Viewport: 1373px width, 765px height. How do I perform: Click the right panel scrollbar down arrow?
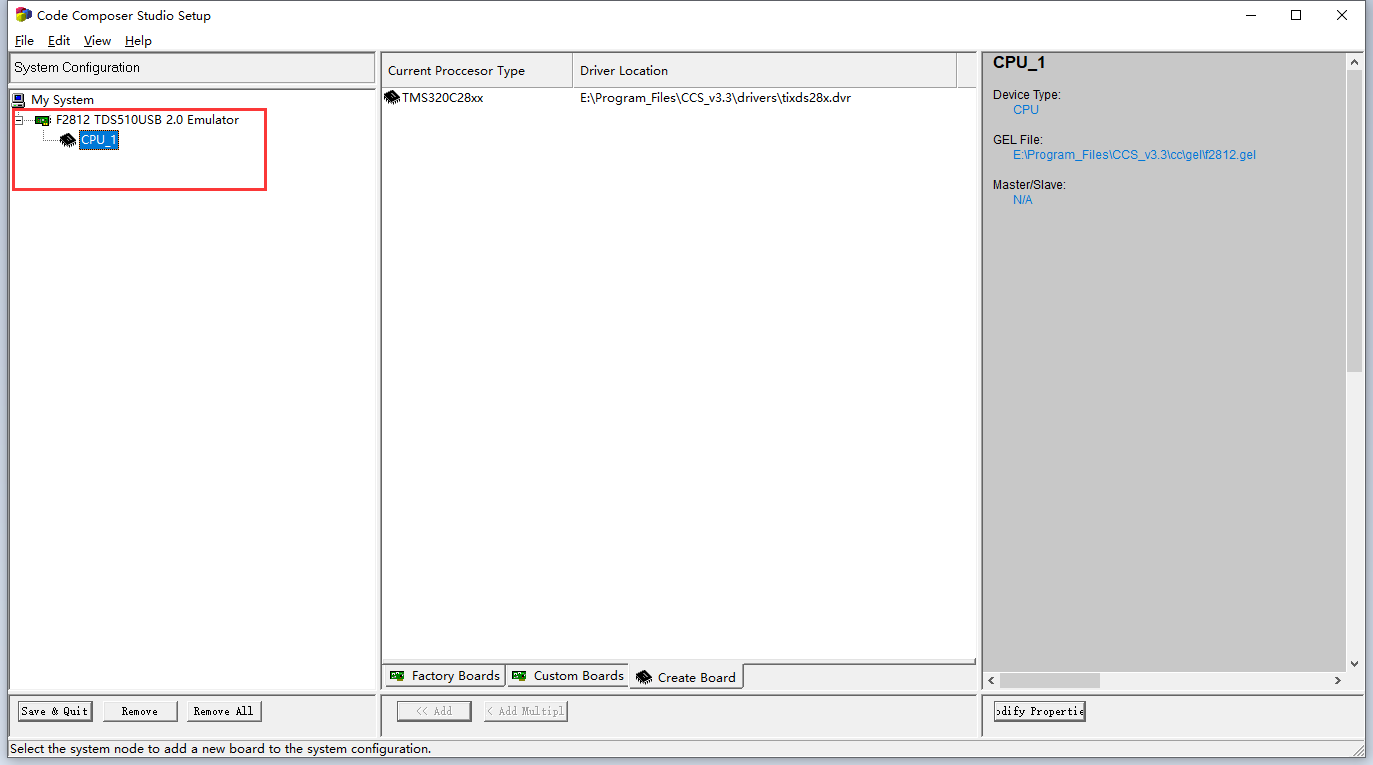click(1356, 662)
